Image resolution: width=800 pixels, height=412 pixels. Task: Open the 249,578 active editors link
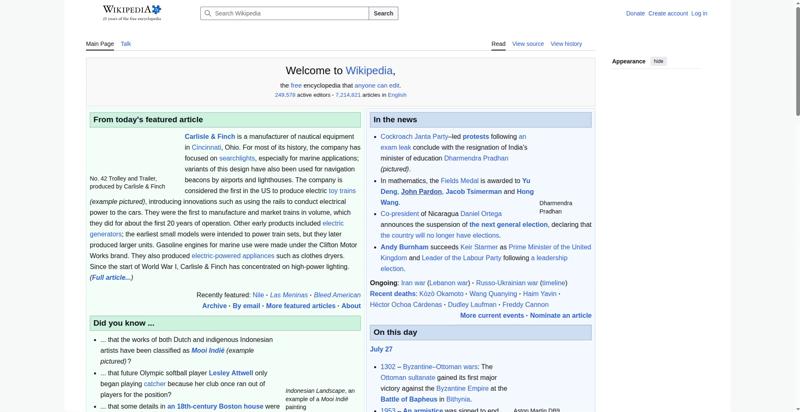pyautogui.click(x=285, y=95)
